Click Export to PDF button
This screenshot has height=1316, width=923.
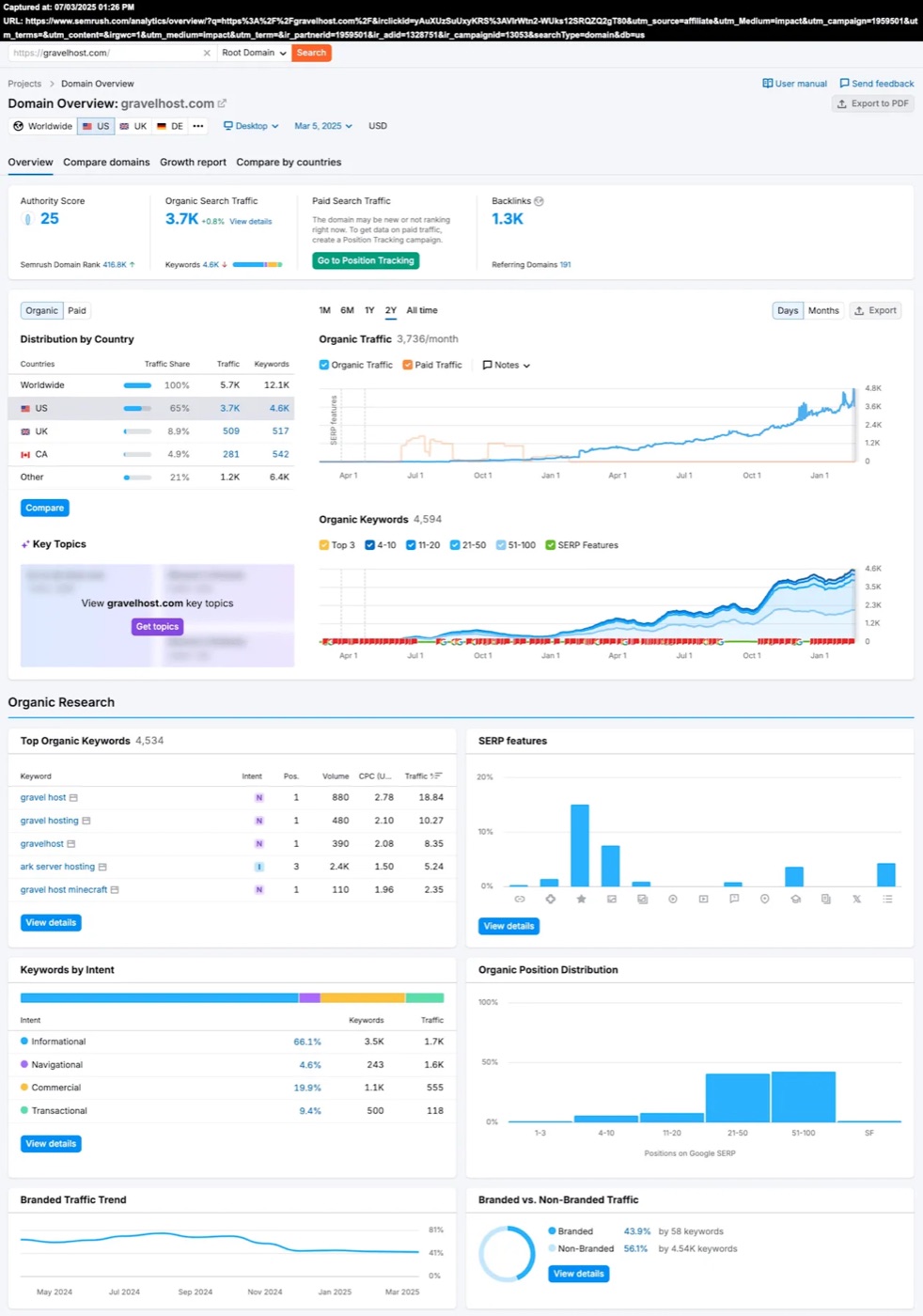pyautogui.click(x=873, y=103)
